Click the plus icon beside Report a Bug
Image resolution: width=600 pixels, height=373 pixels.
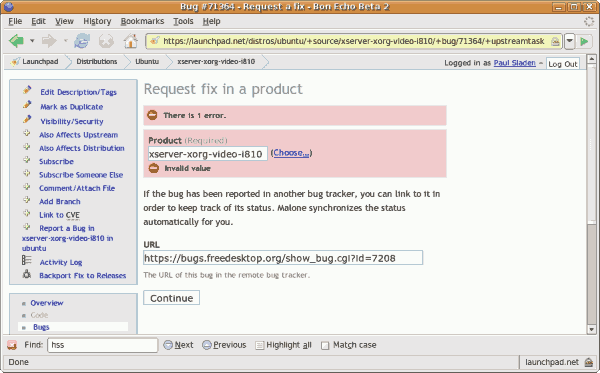tap(26, 227)
